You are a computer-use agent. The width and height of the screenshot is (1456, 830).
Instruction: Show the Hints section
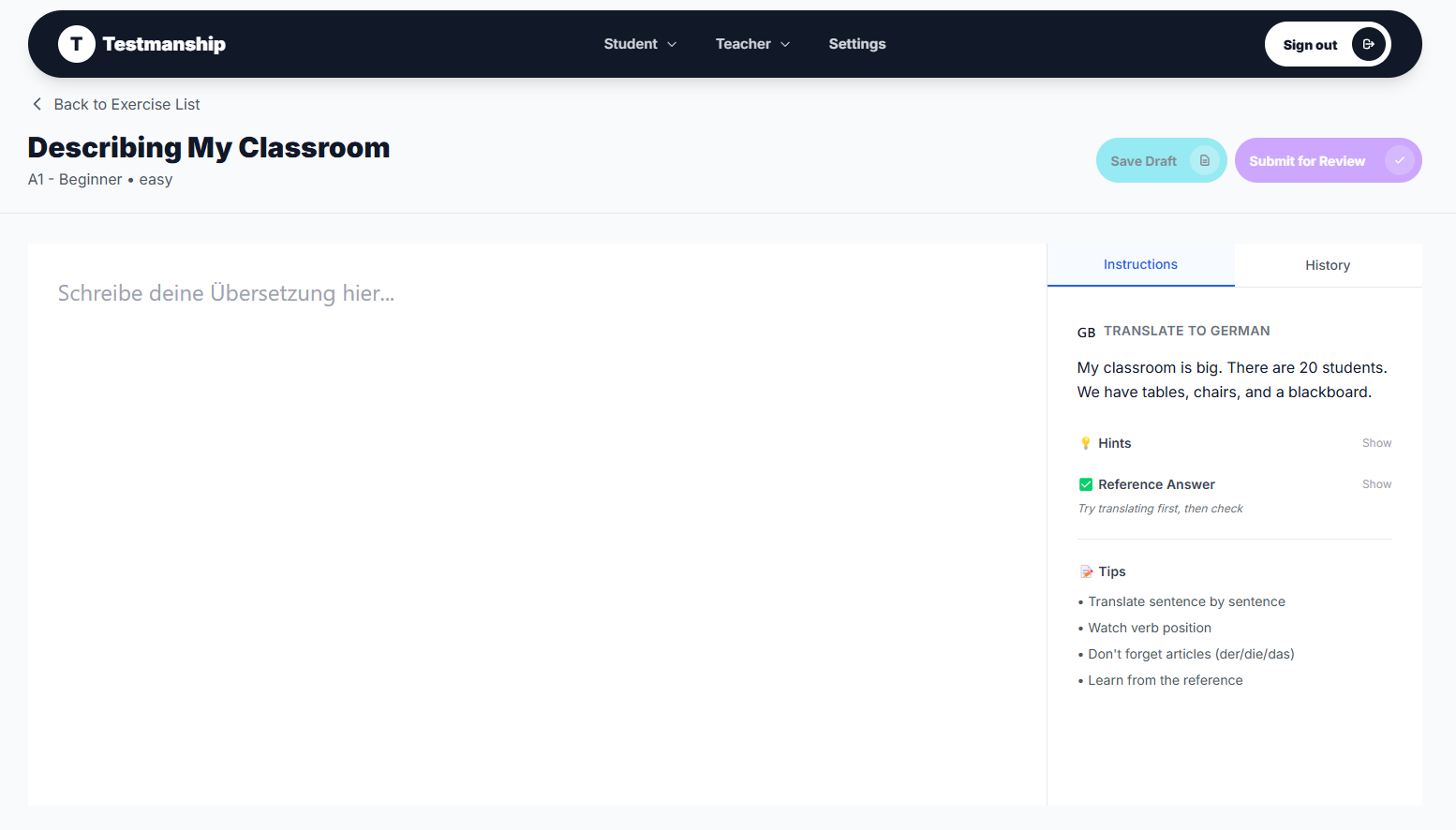click(x=1376, y=443)
